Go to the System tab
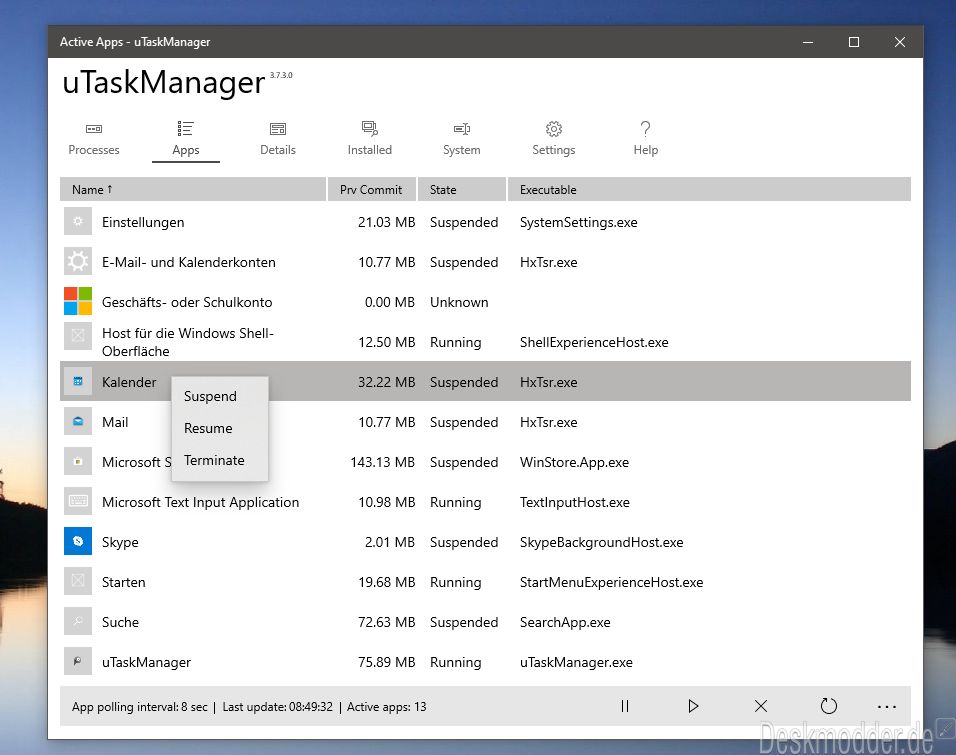Screen dimensions: 956x755 [462, 139]
